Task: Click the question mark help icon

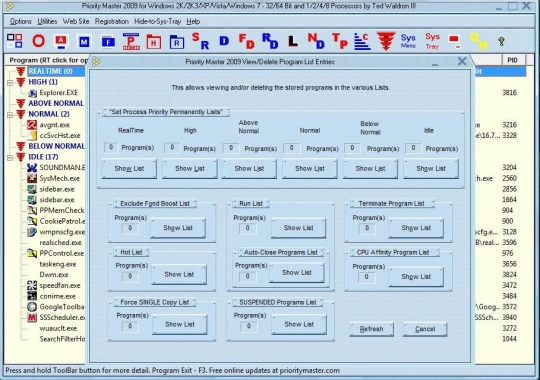Action: click(501, 42)
